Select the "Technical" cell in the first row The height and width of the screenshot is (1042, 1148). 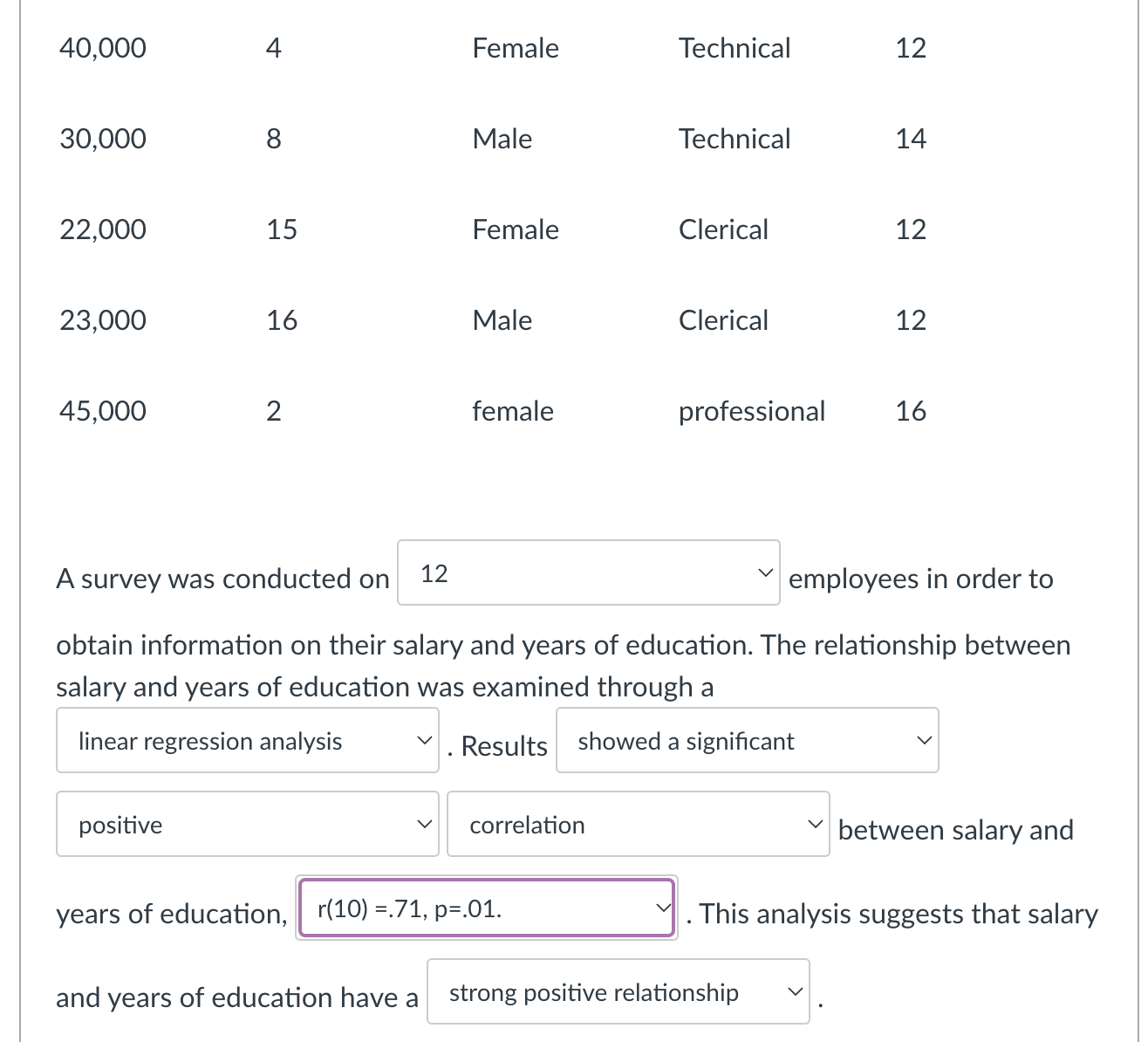click(735, 48)
